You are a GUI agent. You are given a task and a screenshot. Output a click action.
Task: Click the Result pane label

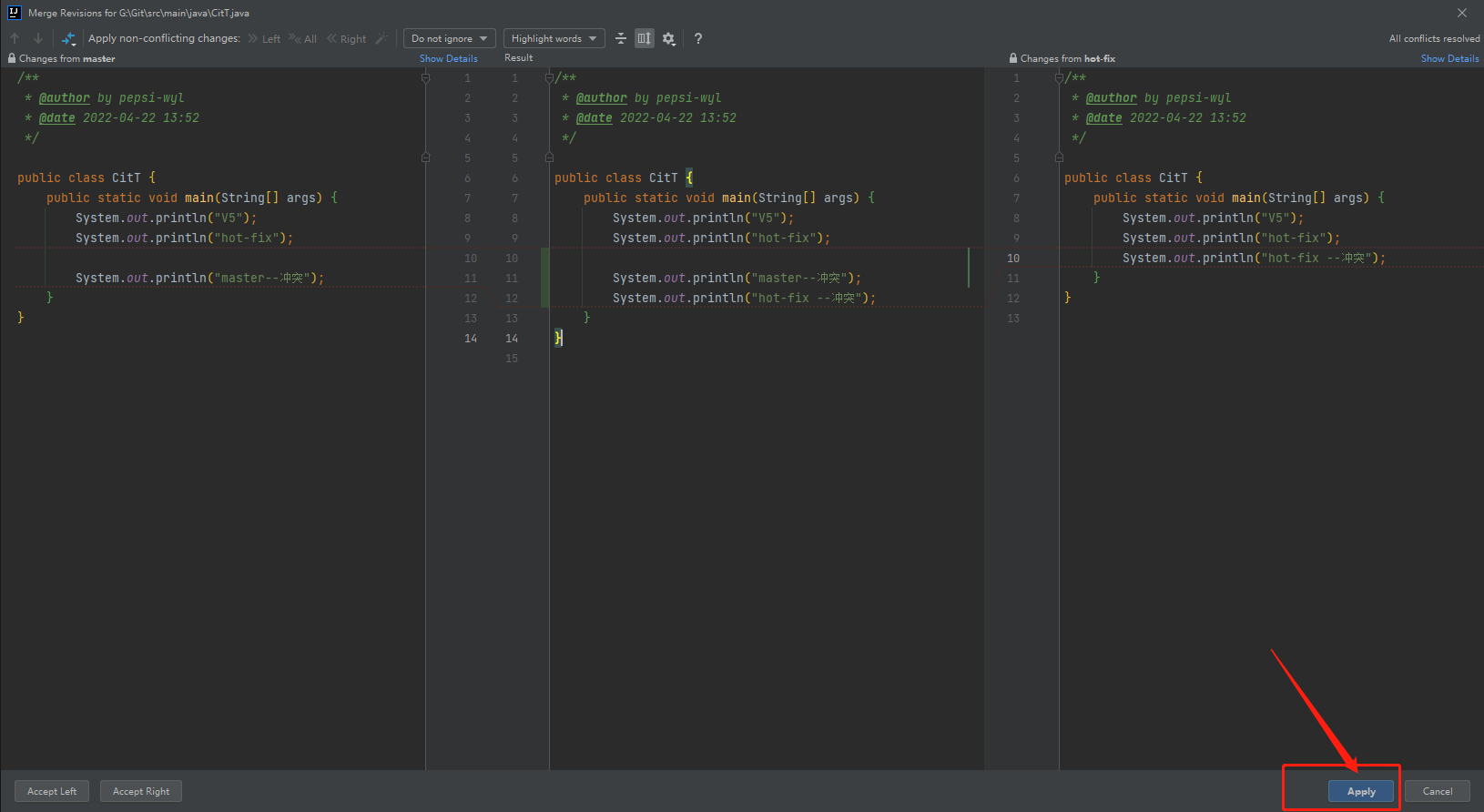click(519, 58)
